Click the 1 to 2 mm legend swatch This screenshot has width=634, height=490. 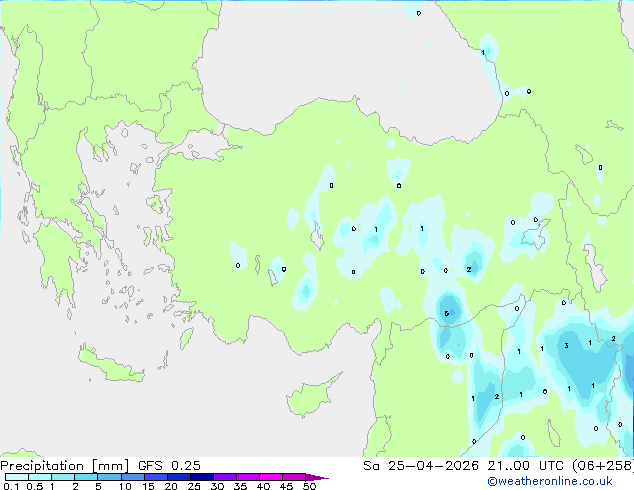point(63,477)
